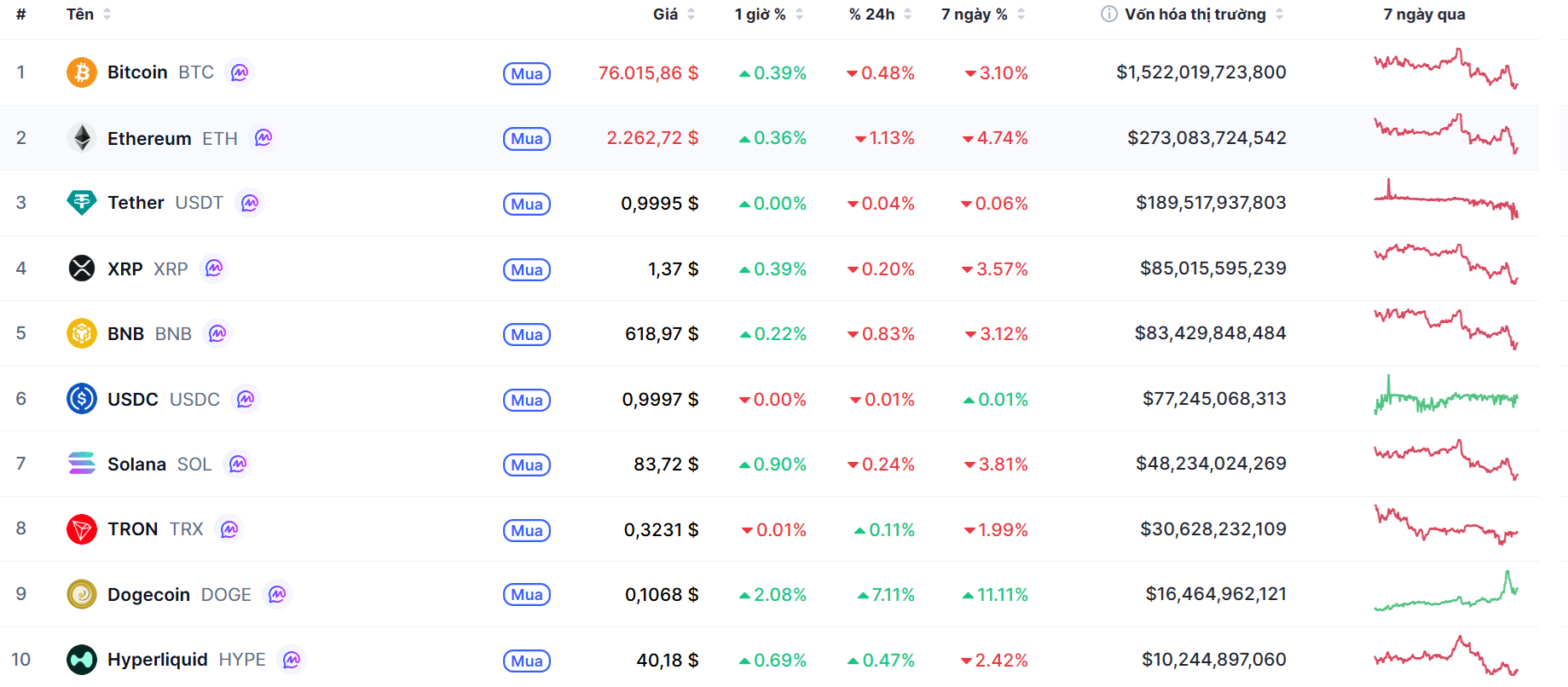1568x687 pixels.
Task: Click the Ethereum diamond logo icon
Action: [81, 138]
